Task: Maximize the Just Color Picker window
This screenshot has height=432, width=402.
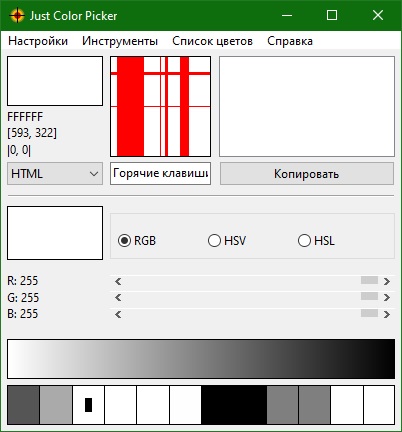Action: click(332, 15)
